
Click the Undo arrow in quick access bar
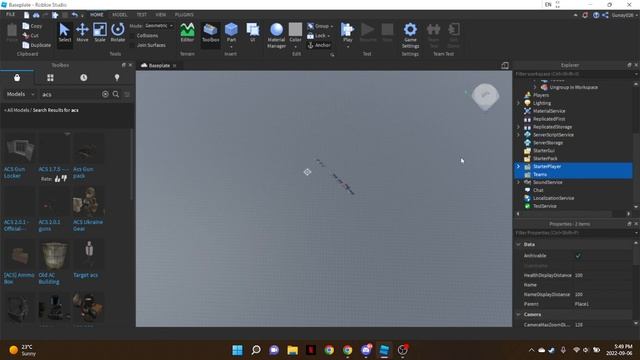click(74, 15)
